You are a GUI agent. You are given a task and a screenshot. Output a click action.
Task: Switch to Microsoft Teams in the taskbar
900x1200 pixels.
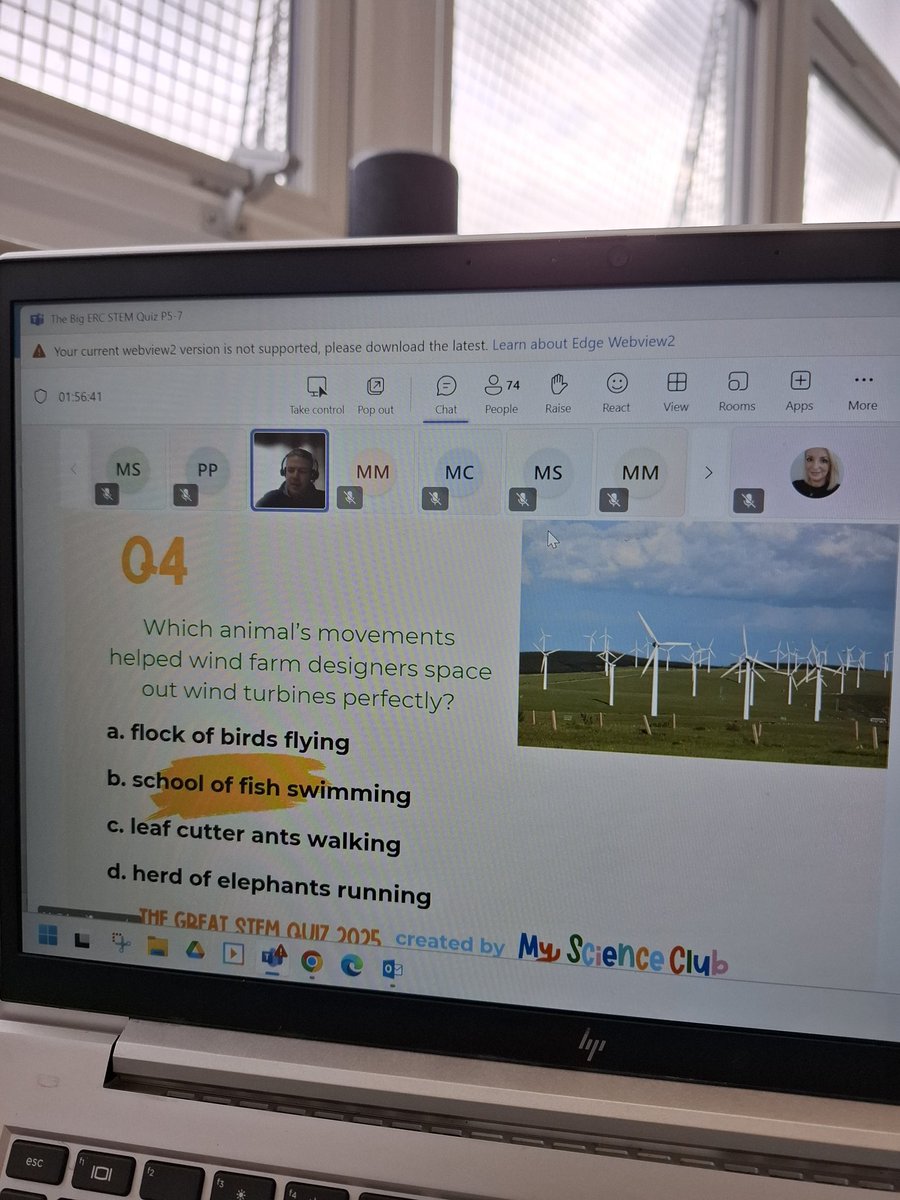coord(272,956)
